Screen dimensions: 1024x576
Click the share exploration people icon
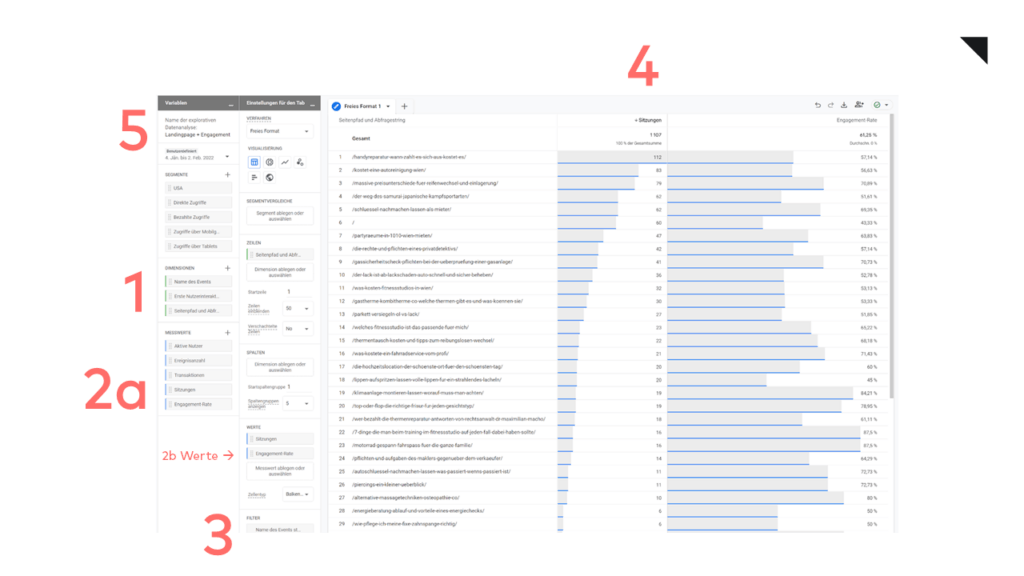click(x=859, y=105)
